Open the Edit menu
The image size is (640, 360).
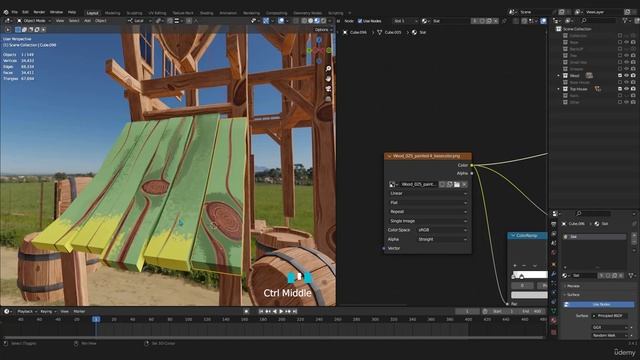(x=25, y=12)
